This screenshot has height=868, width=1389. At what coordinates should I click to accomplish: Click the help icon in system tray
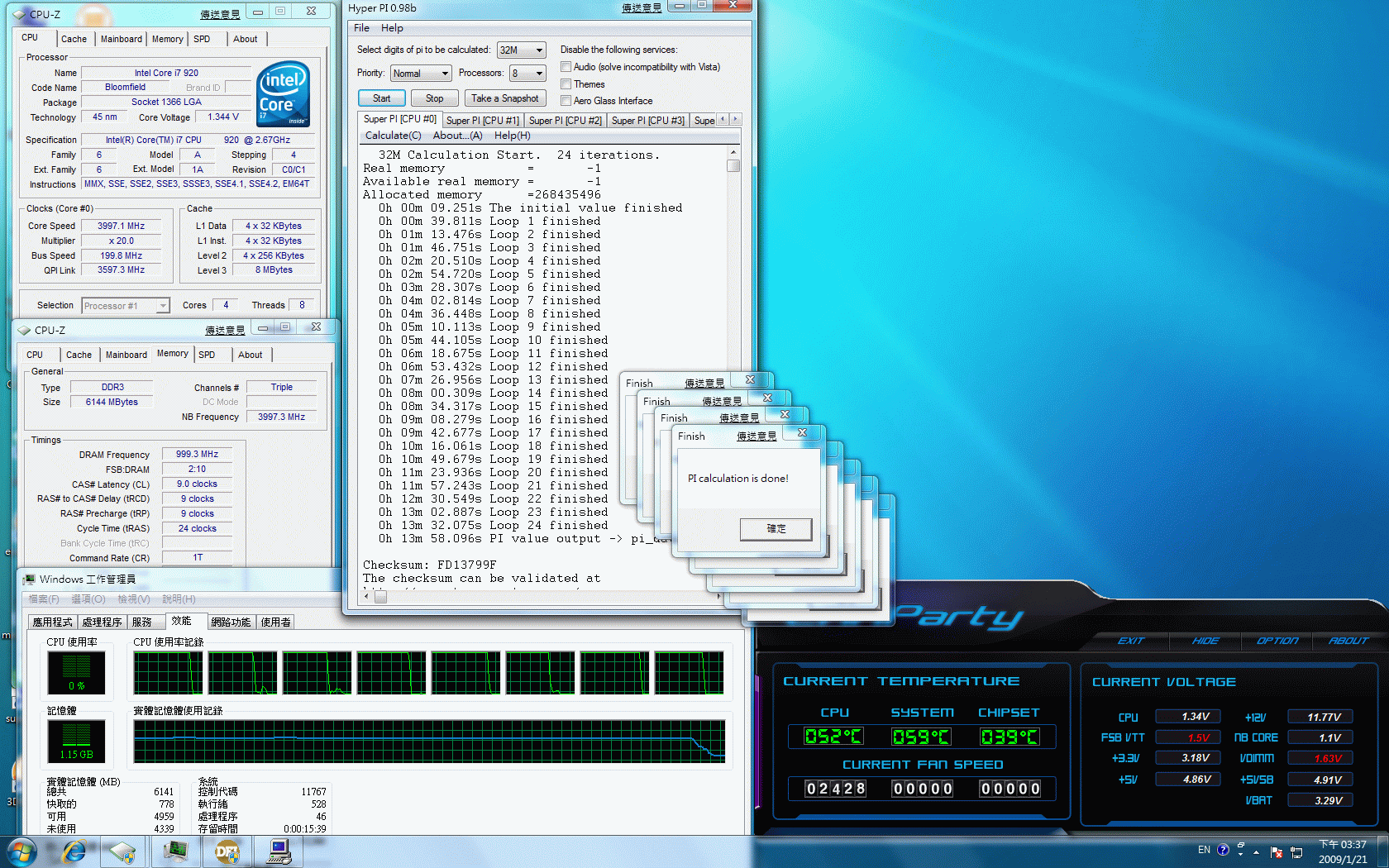pos(1223,850)
